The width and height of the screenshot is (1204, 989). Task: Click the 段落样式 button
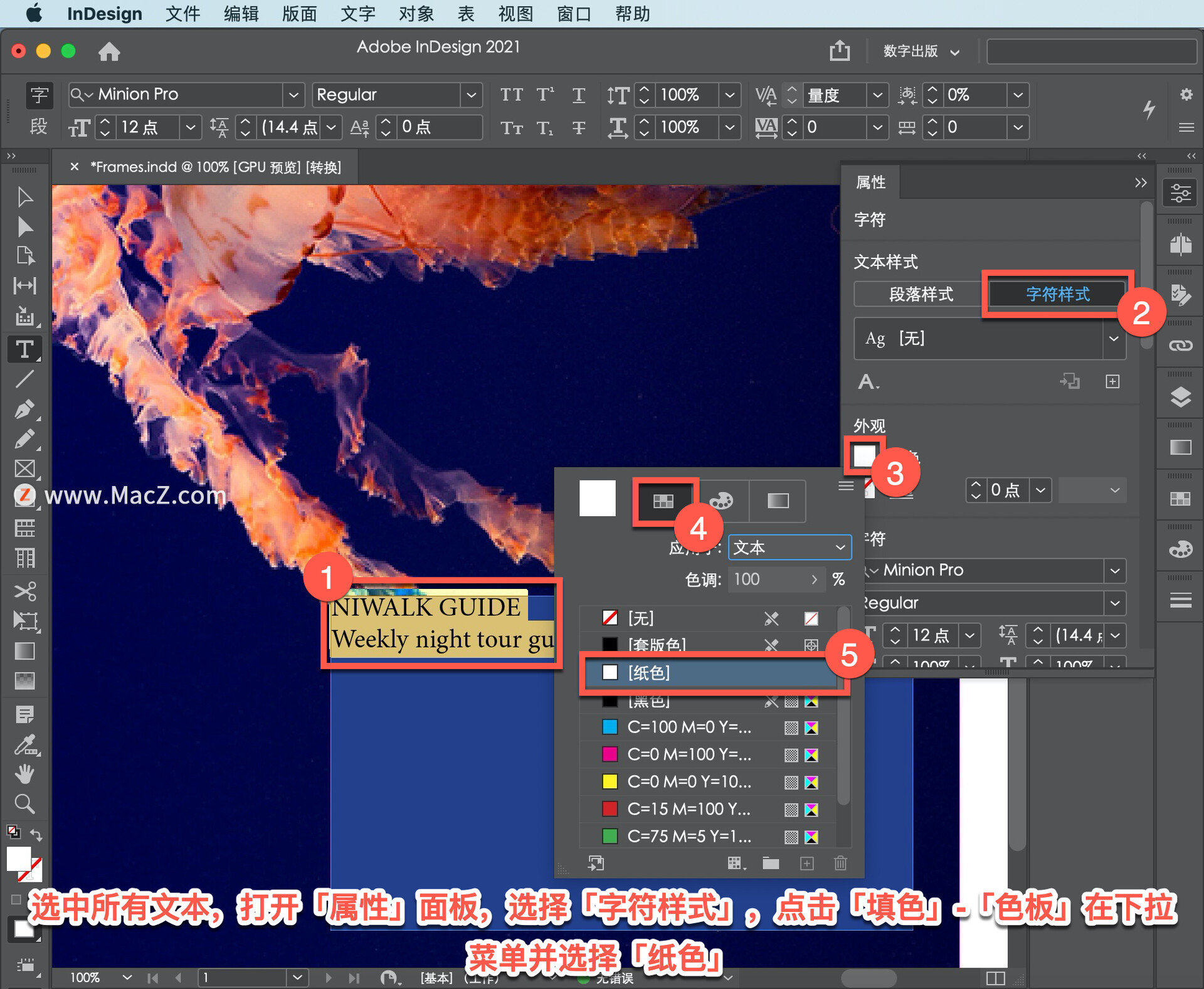(x=920, y=294)
